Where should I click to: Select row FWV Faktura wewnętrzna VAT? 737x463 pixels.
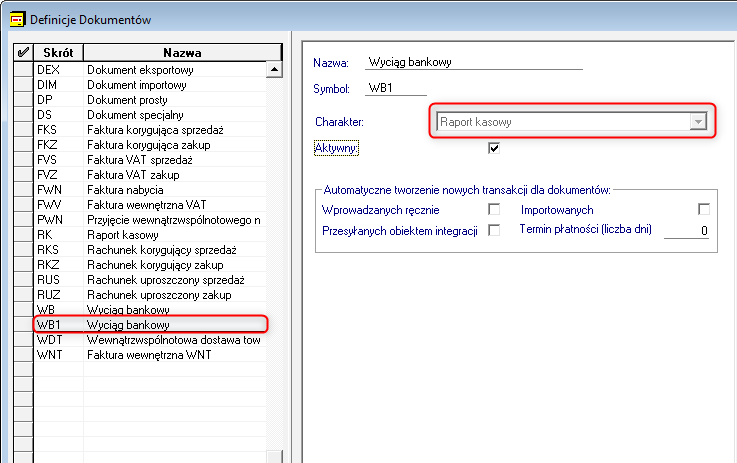(x=150, y=205)
